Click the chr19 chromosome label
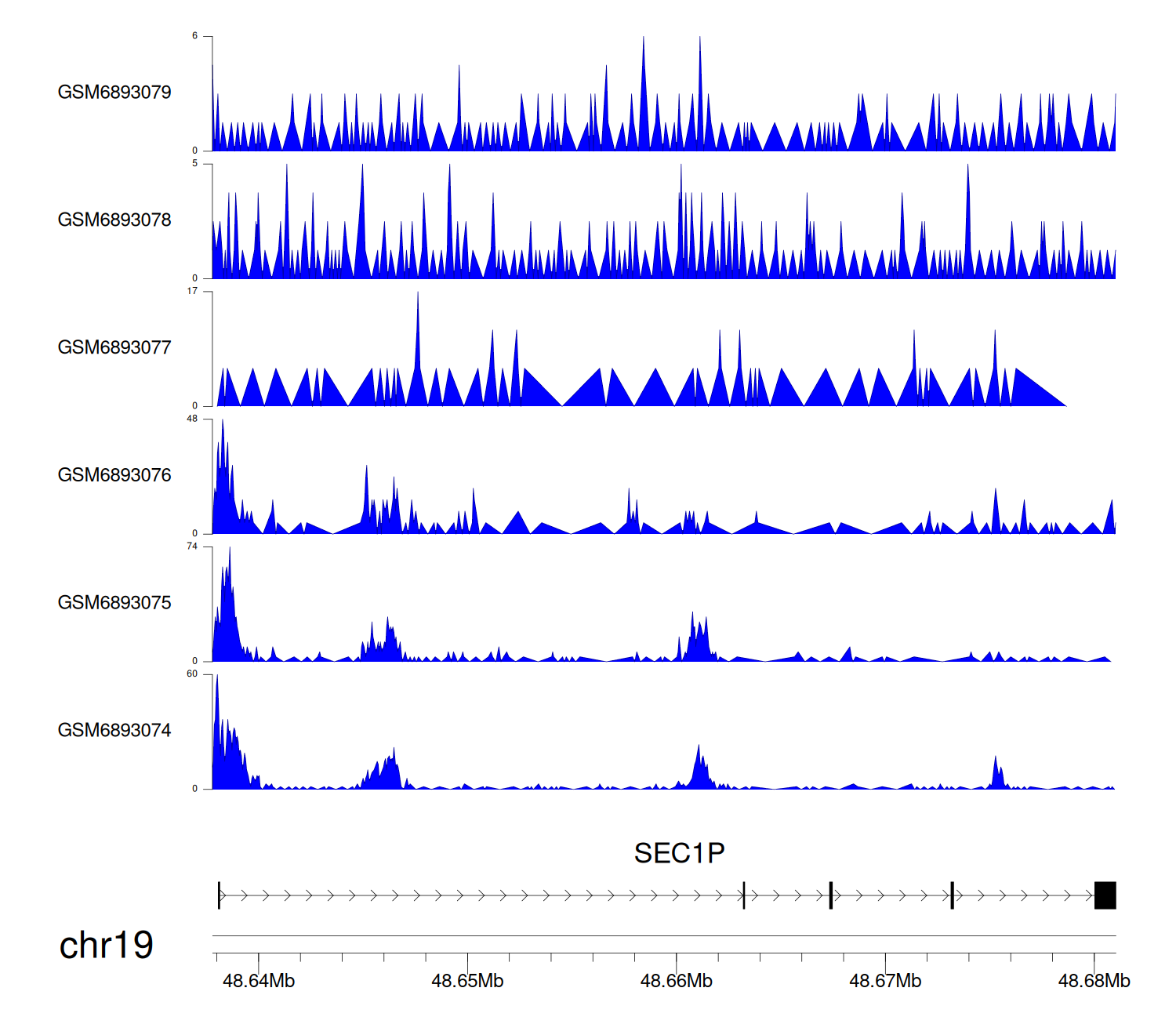The width and height of the screenshot is (1176, 1035). click(x=107, y=946)
